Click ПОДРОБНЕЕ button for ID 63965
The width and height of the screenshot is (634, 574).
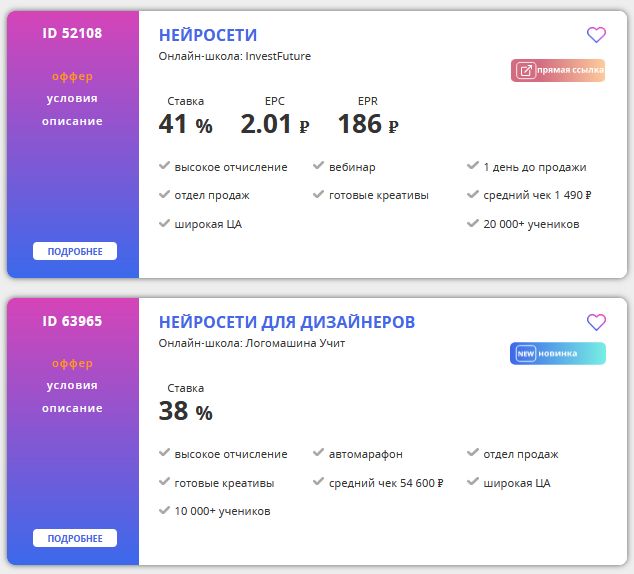coord(75,538)
